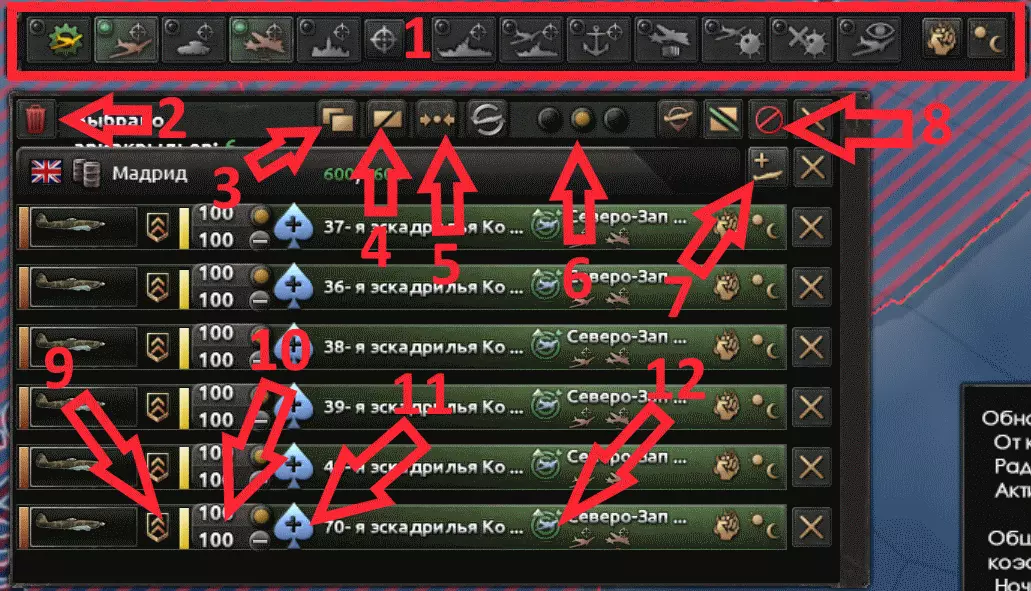Click the blue spade plus on 70-я эскадрилья
The image size is (1031, 591).
point(293,527)
